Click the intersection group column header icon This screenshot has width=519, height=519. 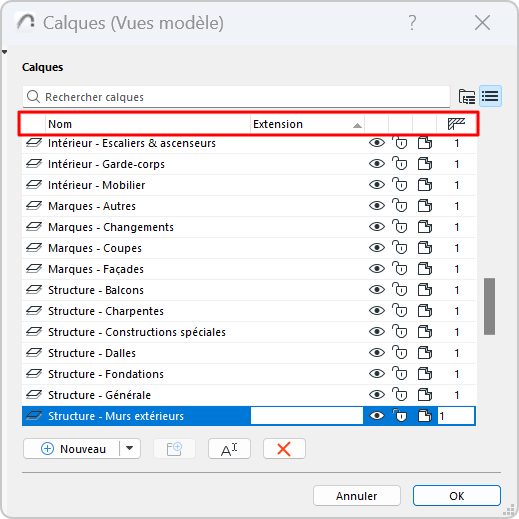[456, 124]
